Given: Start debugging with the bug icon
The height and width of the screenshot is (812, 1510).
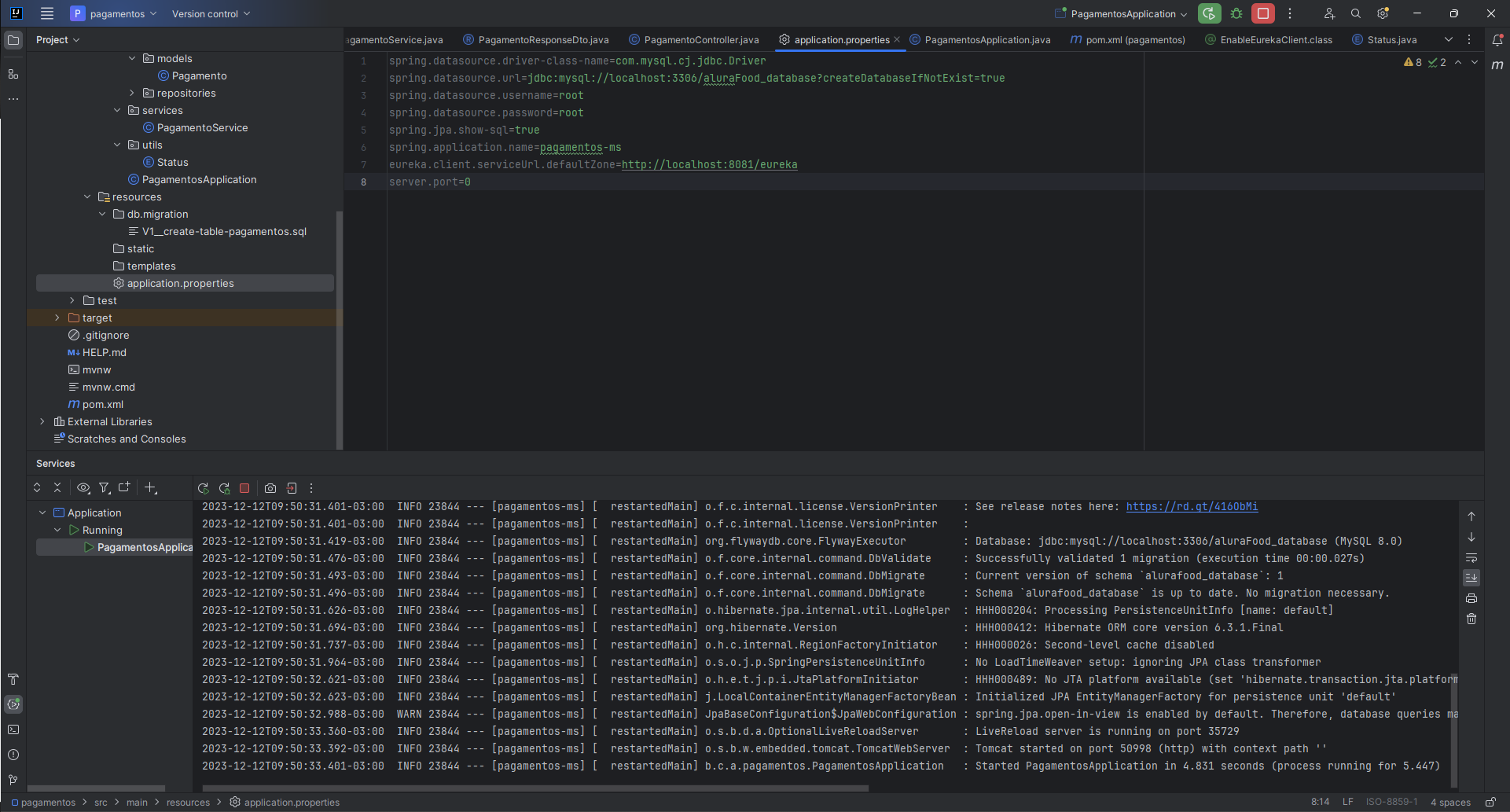Looking at the screenshot, I should 1236,13.
